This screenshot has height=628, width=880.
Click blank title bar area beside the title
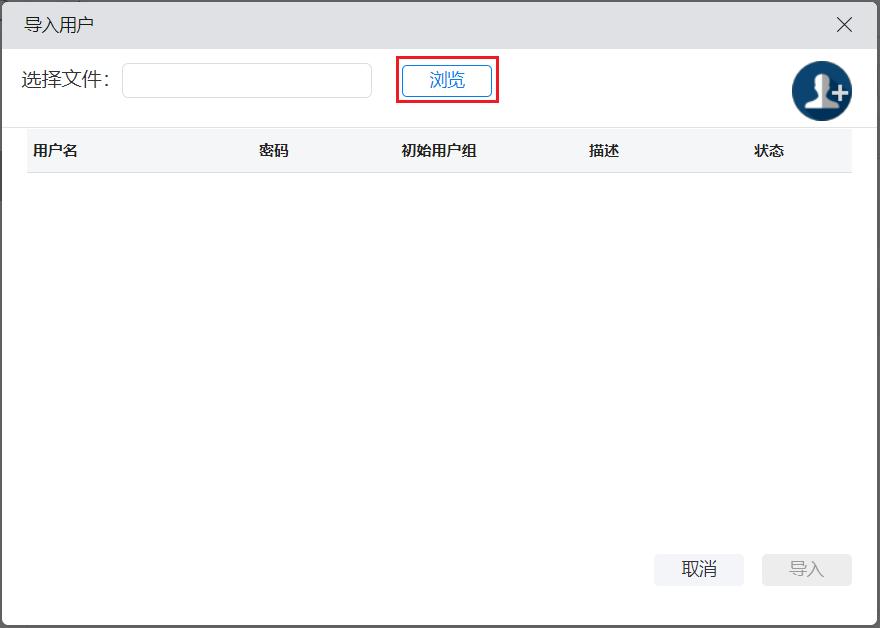click(x=450, y=25)
